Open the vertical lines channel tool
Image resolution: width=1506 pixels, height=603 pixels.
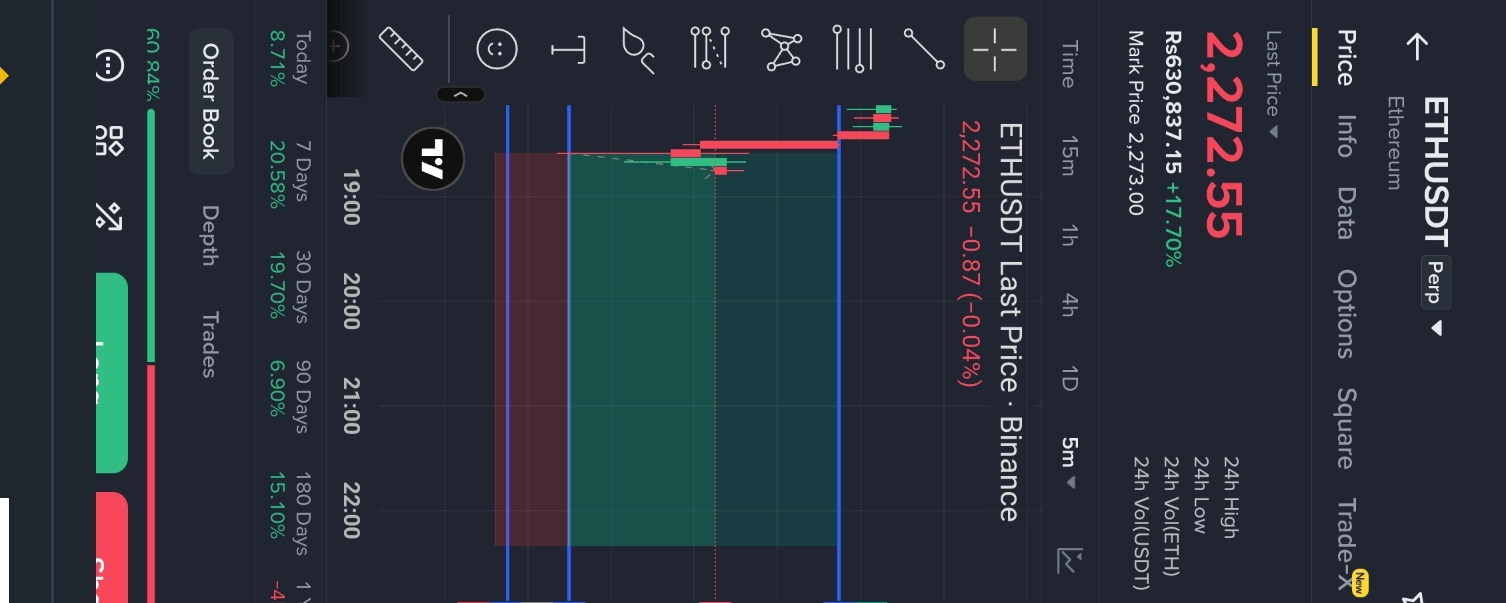pos(853,48)
